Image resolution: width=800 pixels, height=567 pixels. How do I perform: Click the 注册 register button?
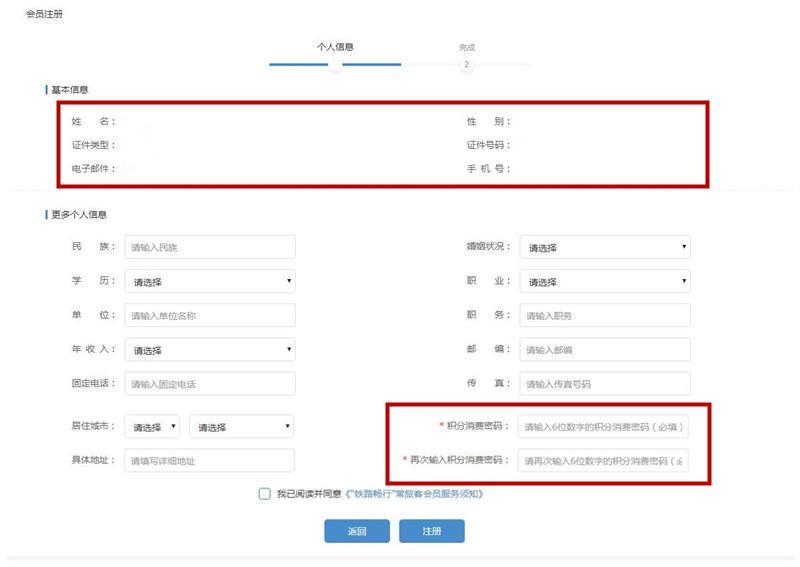click(432, 531)
